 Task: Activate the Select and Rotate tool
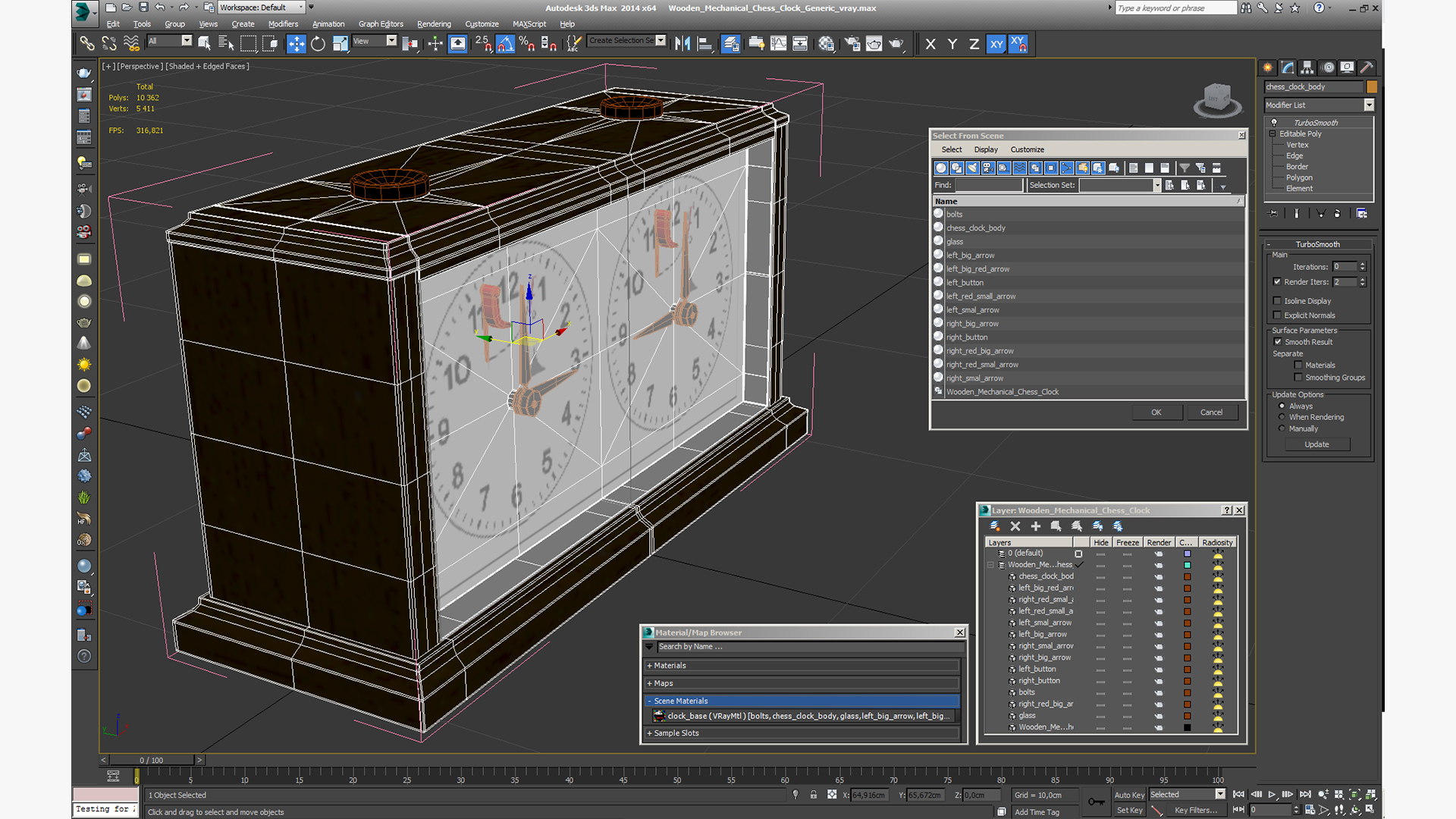click(x=318, y=44)
